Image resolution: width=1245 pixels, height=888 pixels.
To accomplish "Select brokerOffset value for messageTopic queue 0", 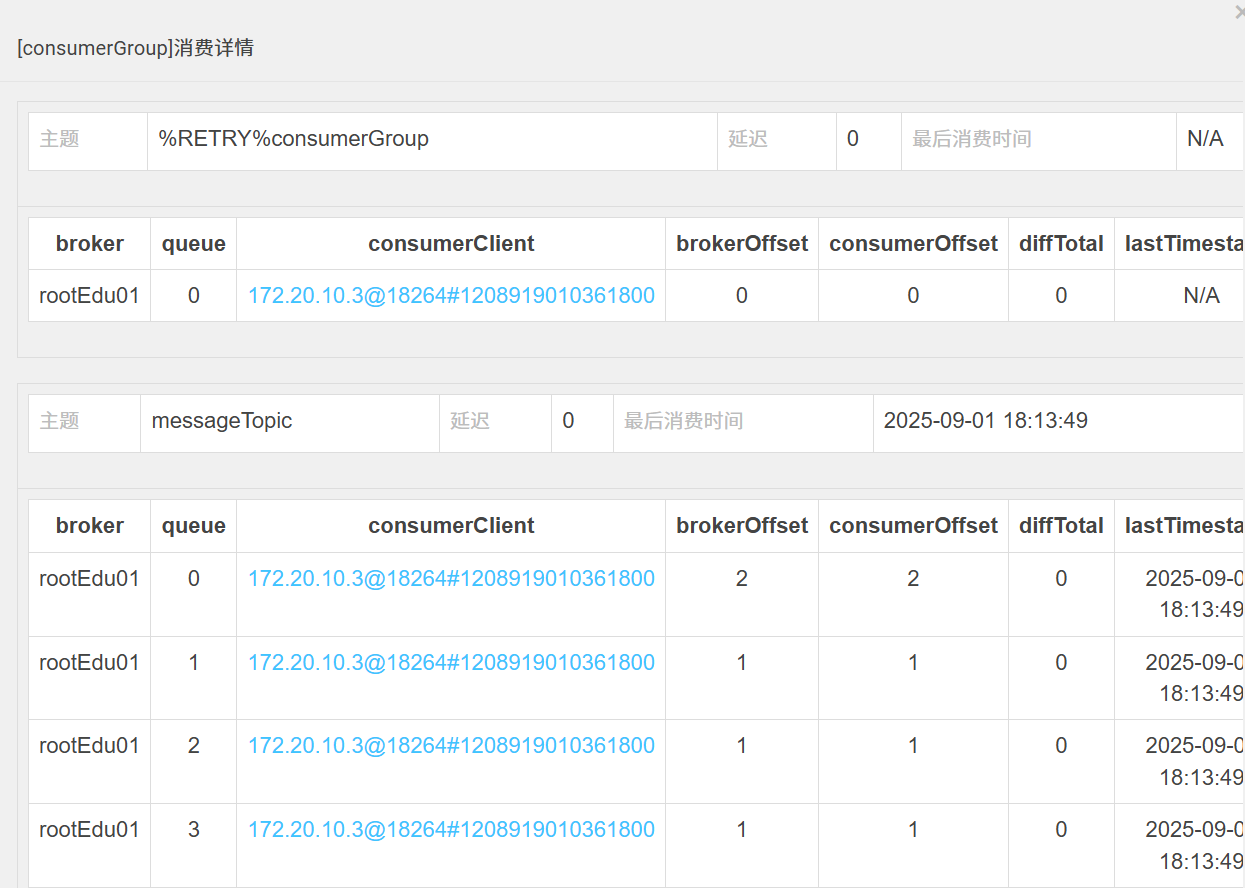I will [x=741, y=579].
